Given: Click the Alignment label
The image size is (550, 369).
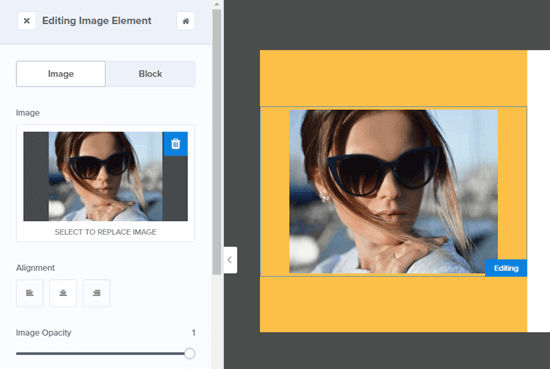Looking at the screenshot, I should [x=35, y=268].
